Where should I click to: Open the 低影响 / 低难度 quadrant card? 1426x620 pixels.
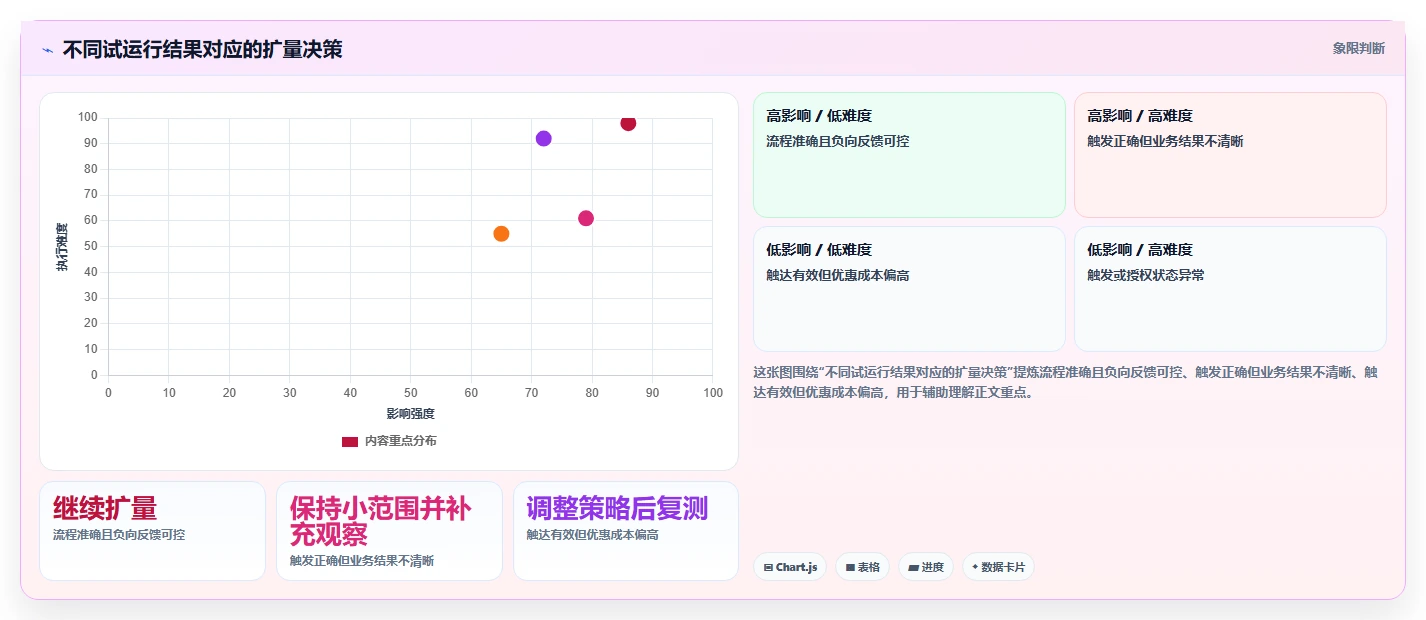(909, 289)
